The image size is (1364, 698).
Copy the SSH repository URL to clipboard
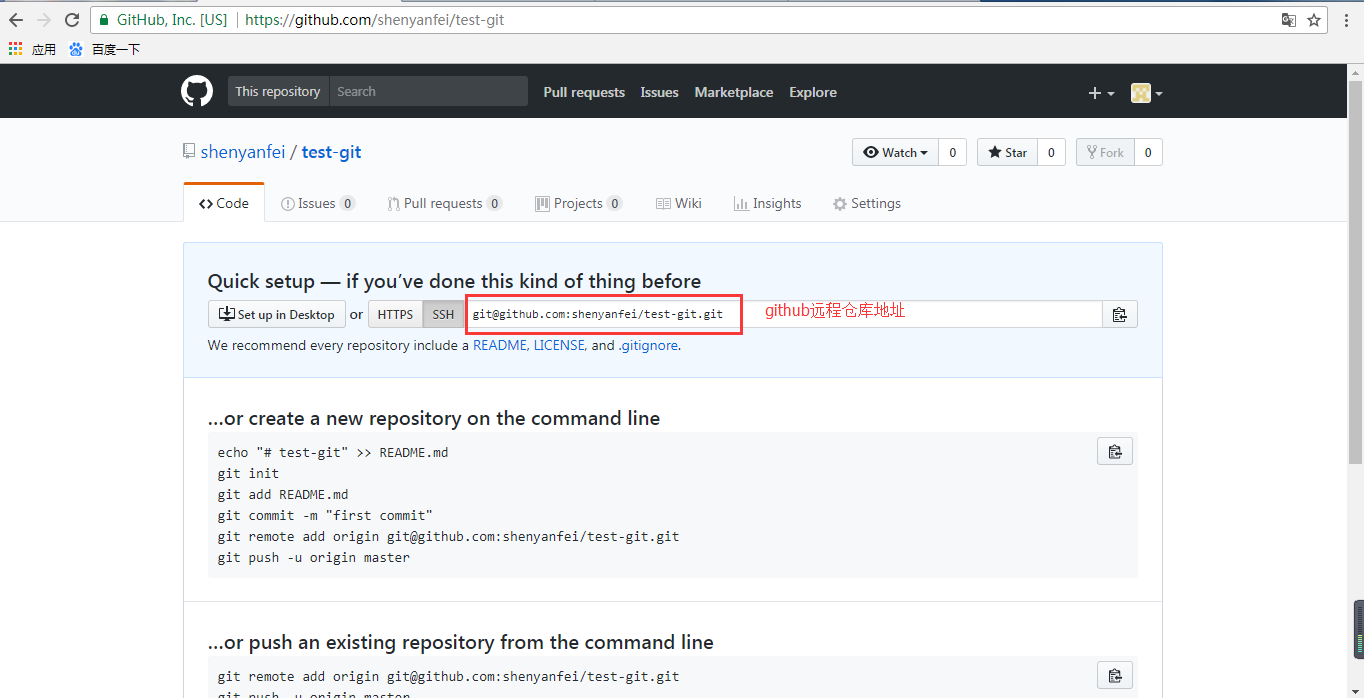pyautogui.click(x=1120, y=314)
